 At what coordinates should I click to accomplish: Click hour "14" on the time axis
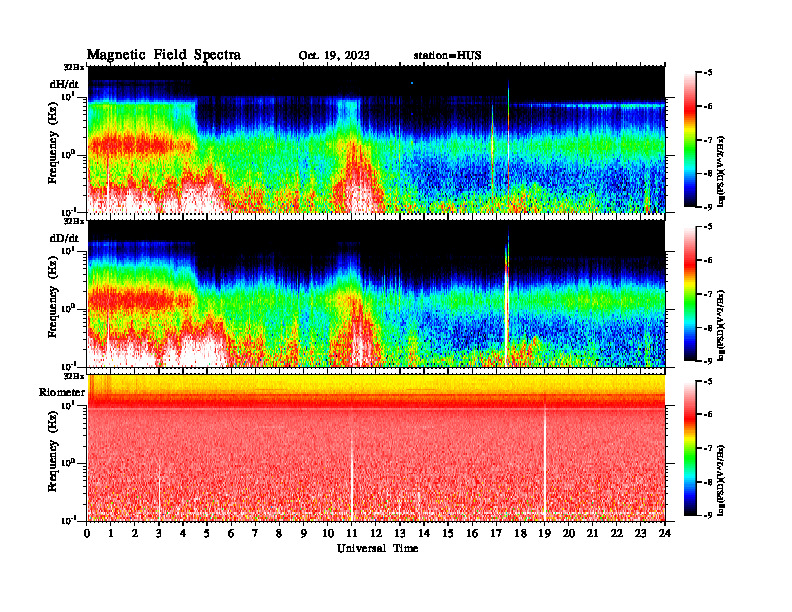tap(423, 533)
